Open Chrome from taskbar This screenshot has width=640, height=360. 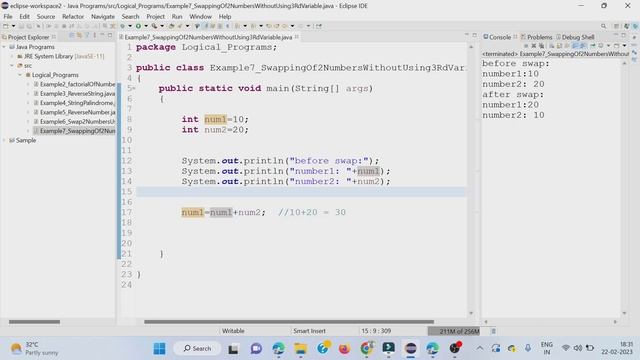(x=367, y=349)
